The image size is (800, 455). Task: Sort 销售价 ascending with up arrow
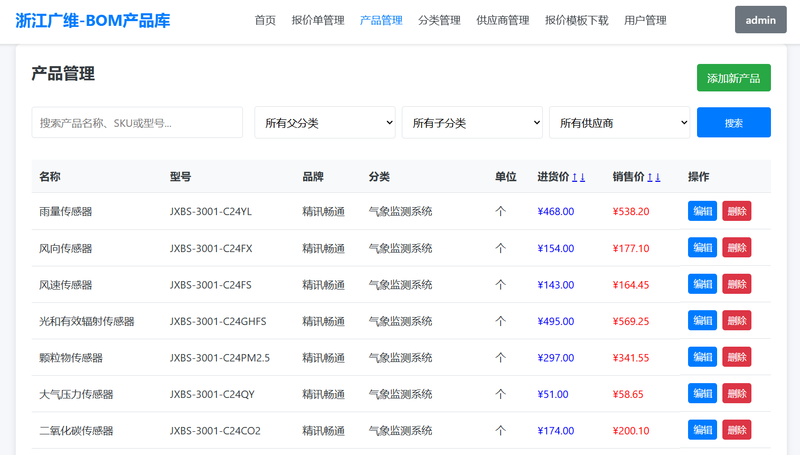click(x=650, y=177)
